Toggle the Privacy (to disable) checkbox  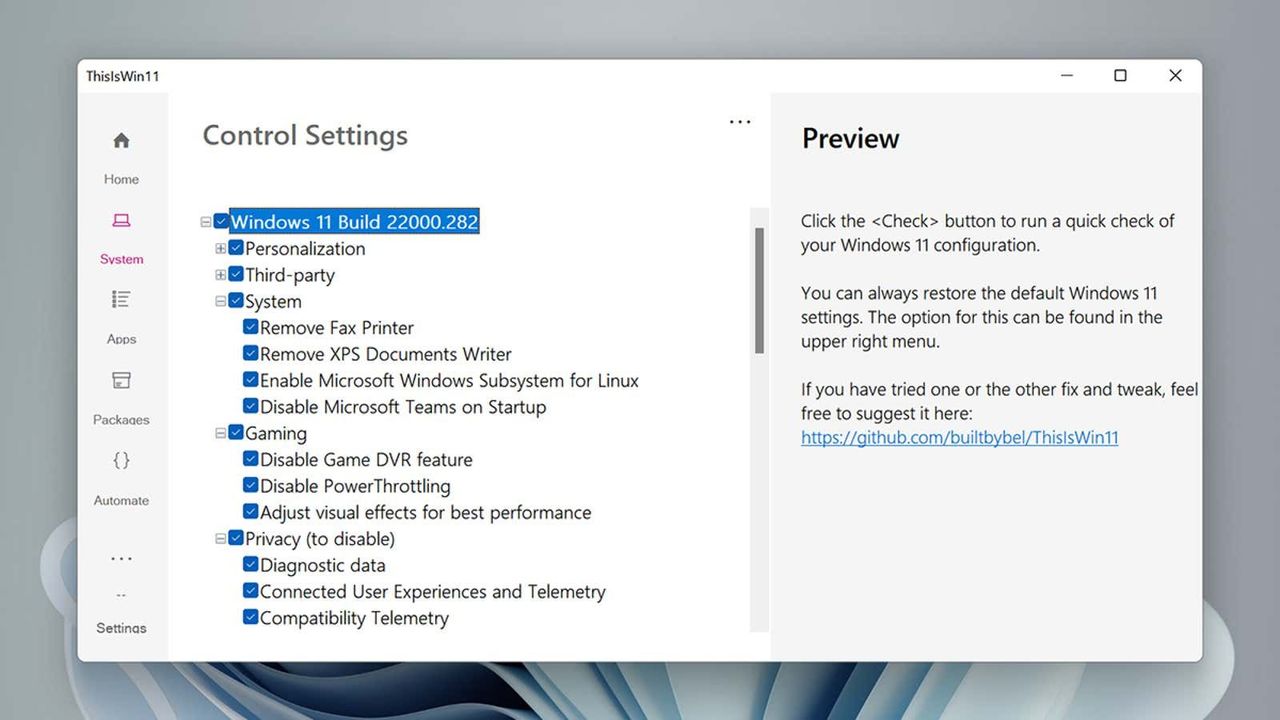point(236,538)
